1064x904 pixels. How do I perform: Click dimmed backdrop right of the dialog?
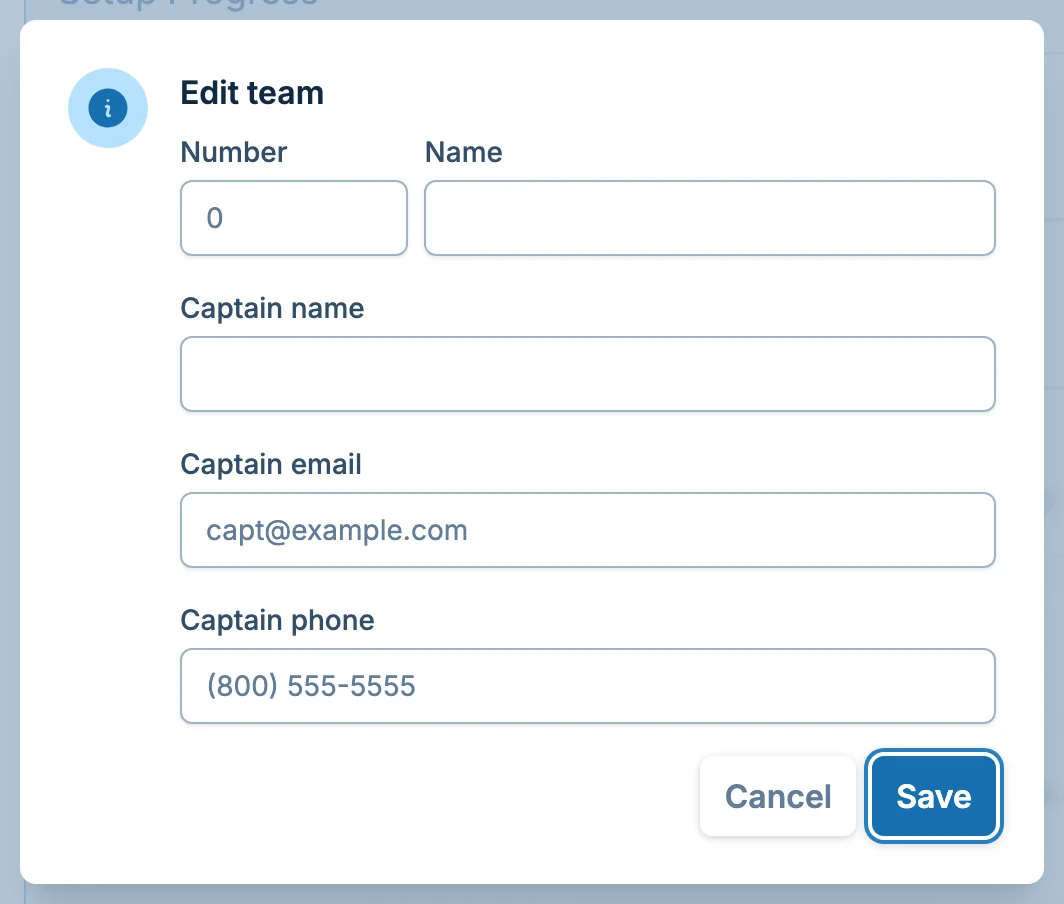tap(1054, 450)
